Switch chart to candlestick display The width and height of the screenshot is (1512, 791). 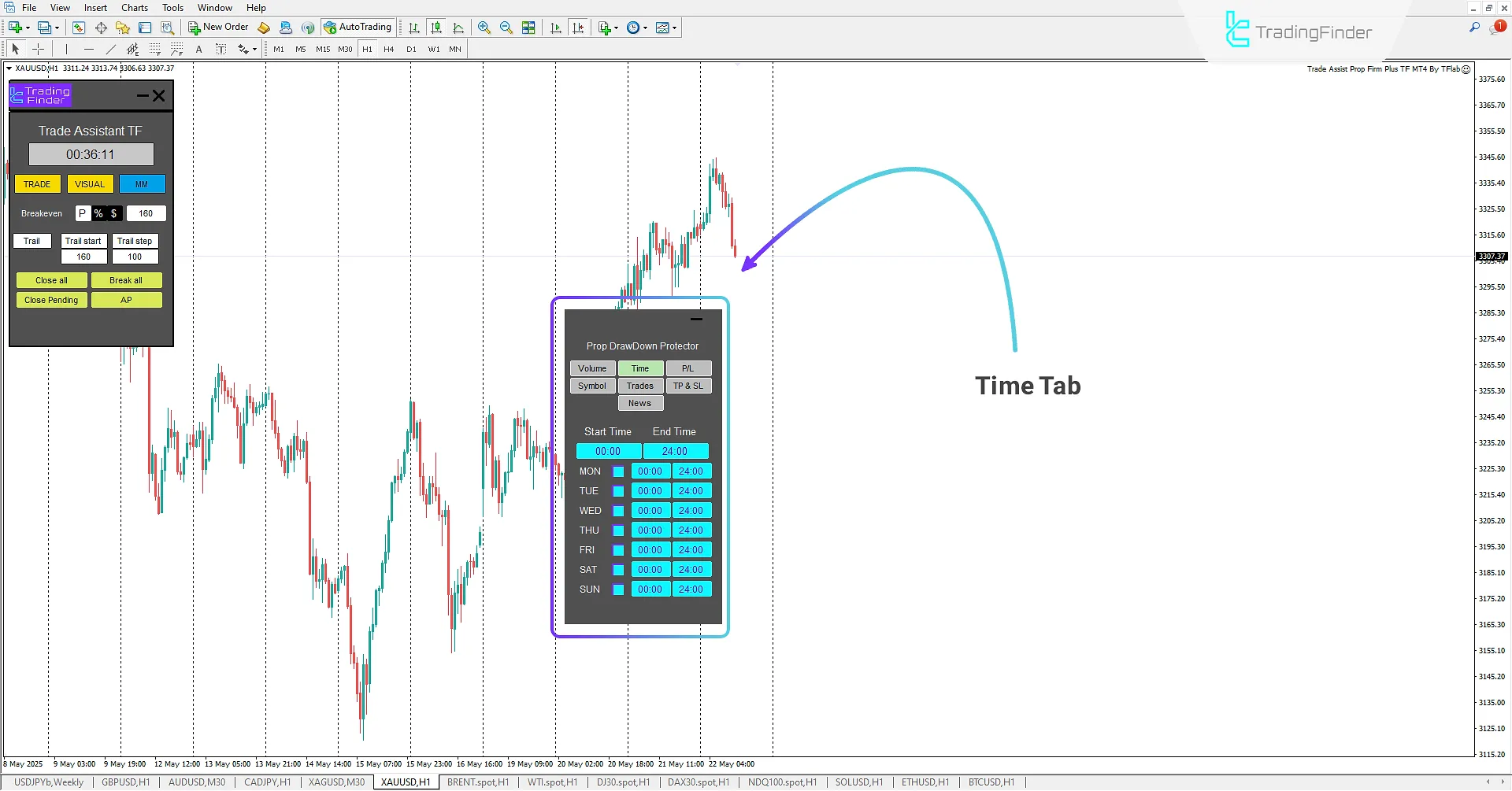(437, 27)
